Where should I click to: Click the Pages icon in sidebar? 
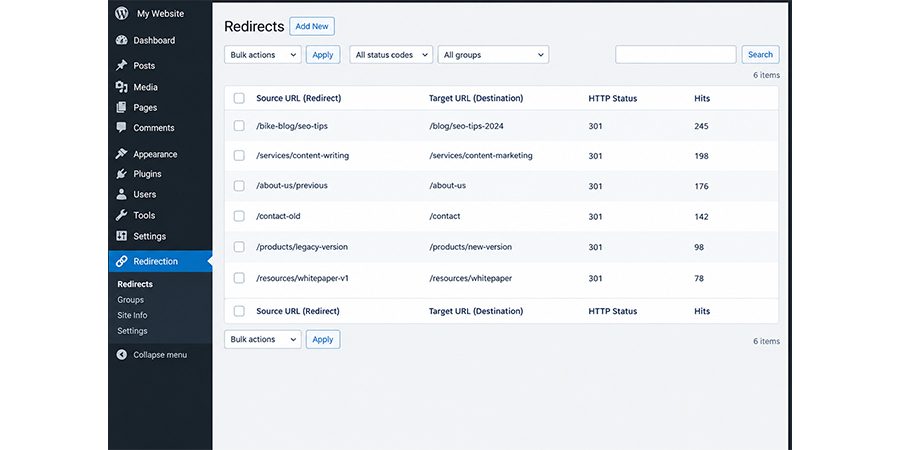tap(121, 107)
